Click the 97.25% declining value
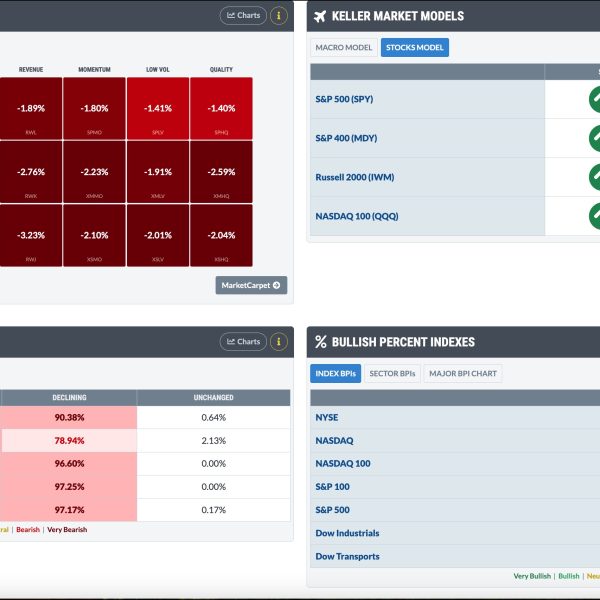The height and width of the screenshot is (600, 600). [x=69, y=487]
